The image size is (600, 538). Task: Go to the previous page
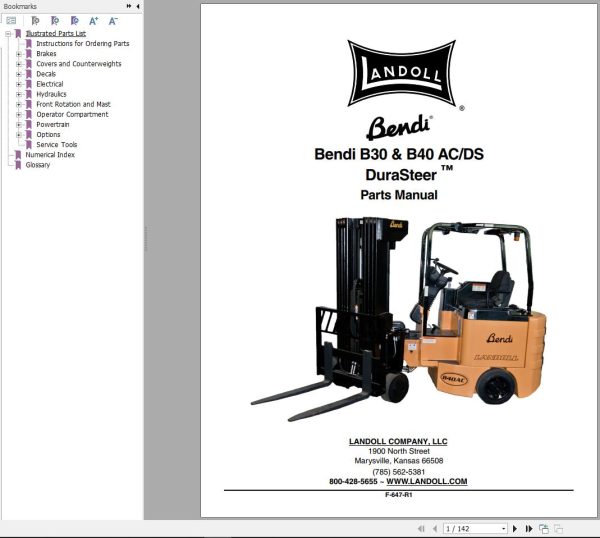435,529
